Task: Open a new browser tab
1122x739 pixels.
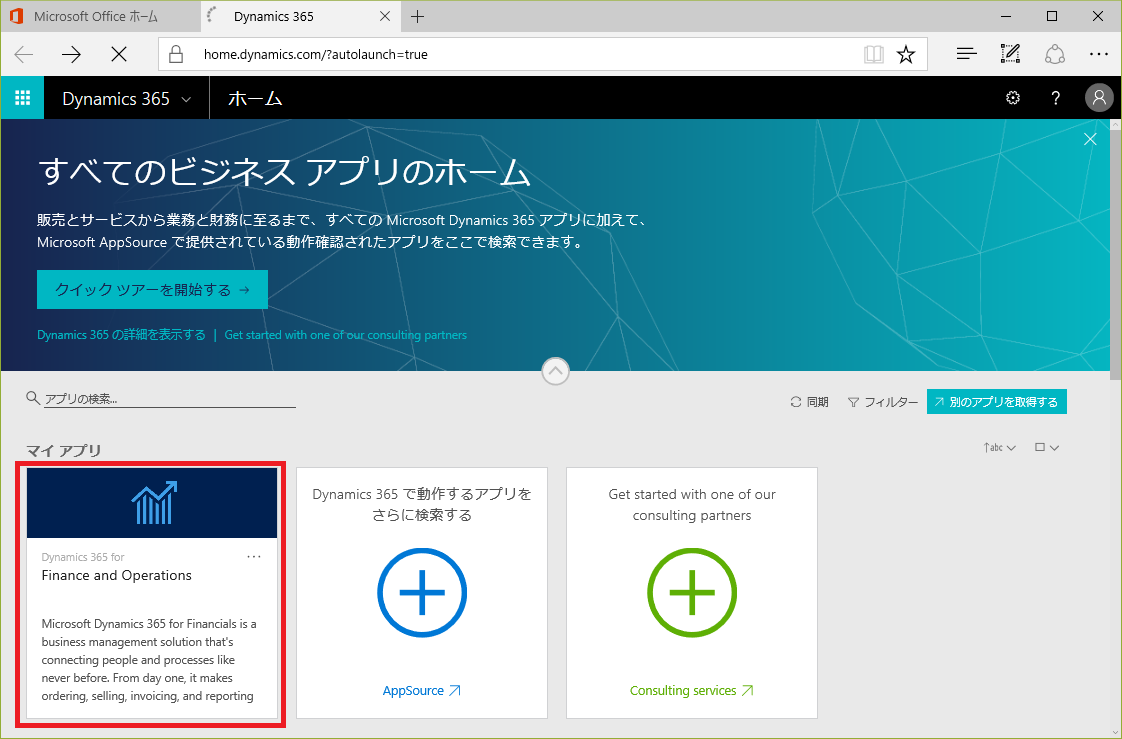Action: (418, 16)
